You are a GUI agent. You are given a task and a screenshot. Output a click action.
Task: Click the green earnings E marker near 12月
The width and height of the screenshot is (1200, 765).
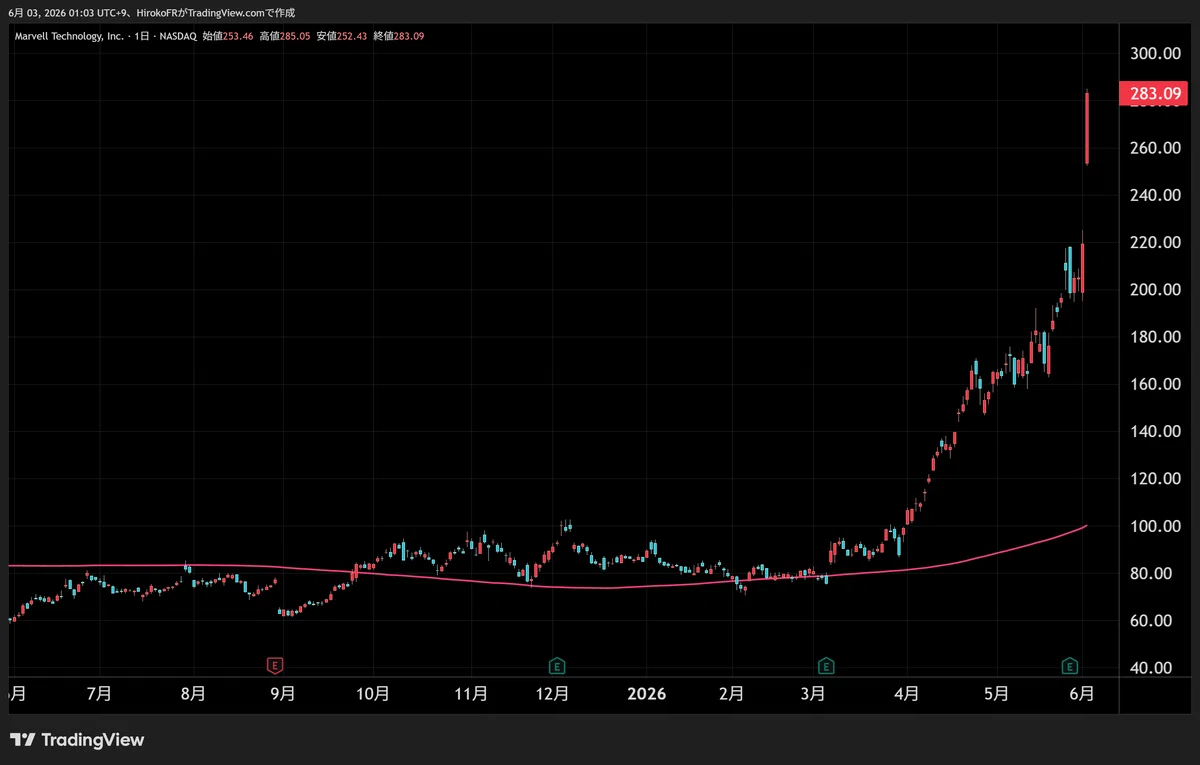557,665
